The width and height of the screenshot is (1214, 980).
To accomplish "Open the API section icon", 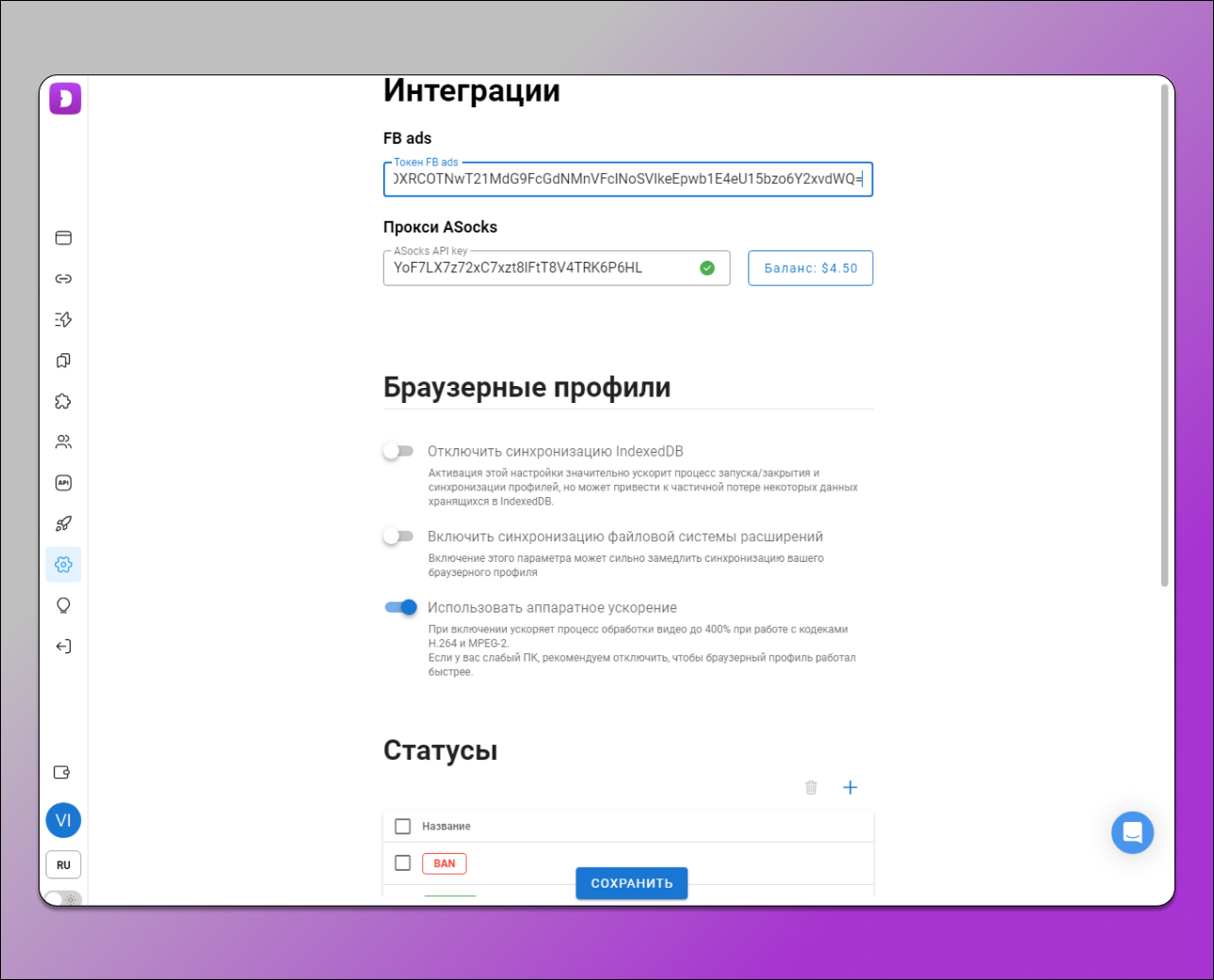I will coord(63,482).
